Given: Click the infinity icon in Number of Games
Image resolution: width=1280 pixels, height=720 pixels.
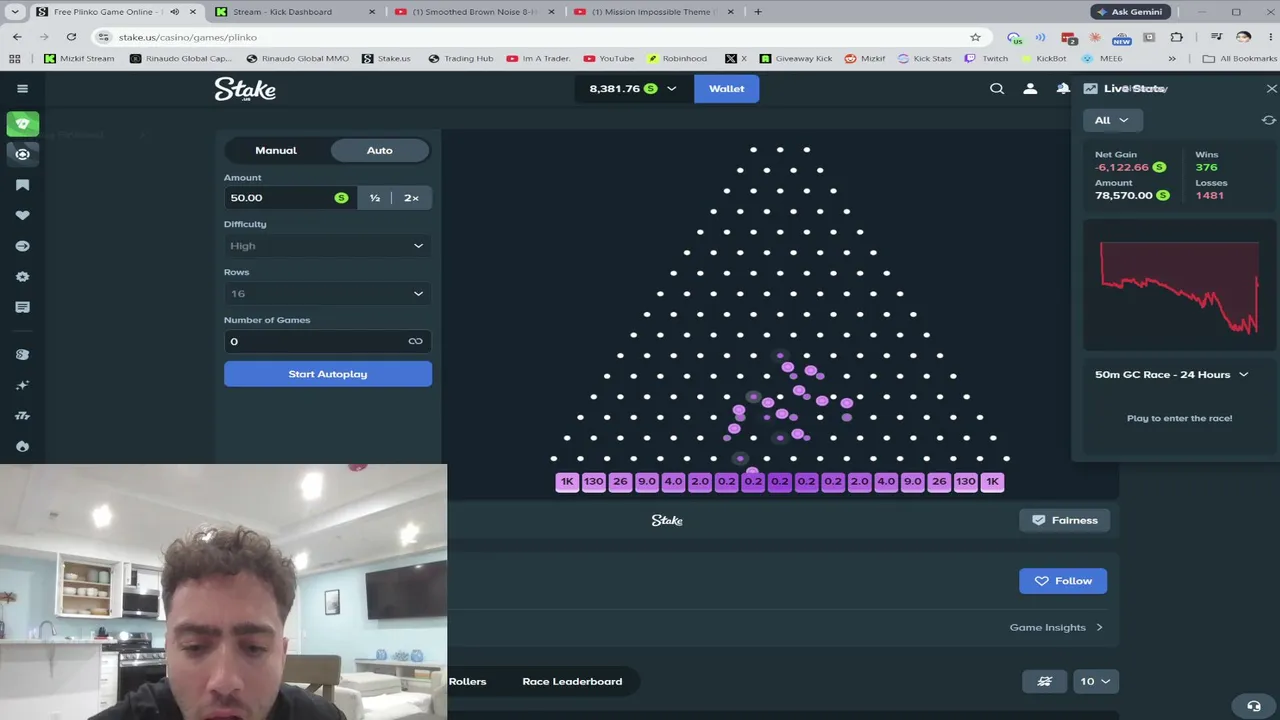Looking at the screenshot, I should (415, 341).
